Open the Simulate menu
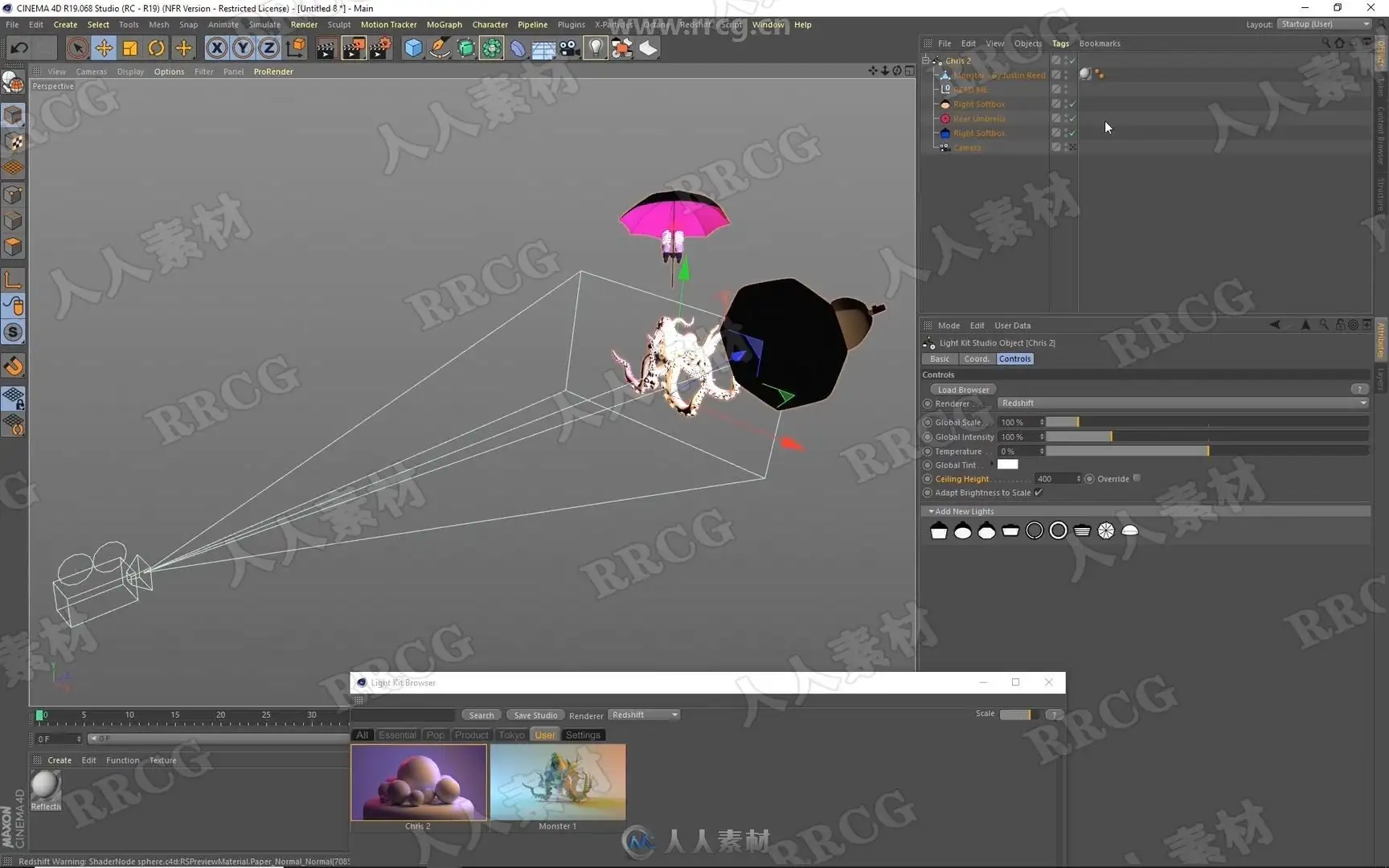 click(264, 25)
